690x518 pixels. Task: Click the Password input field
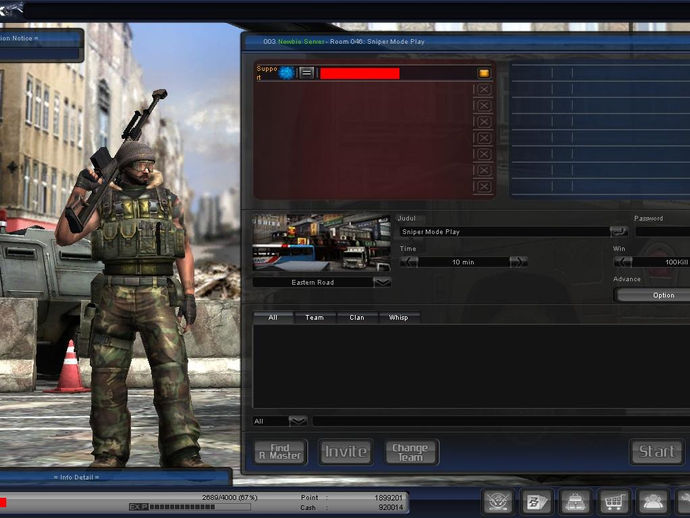[x=663, y=231]
